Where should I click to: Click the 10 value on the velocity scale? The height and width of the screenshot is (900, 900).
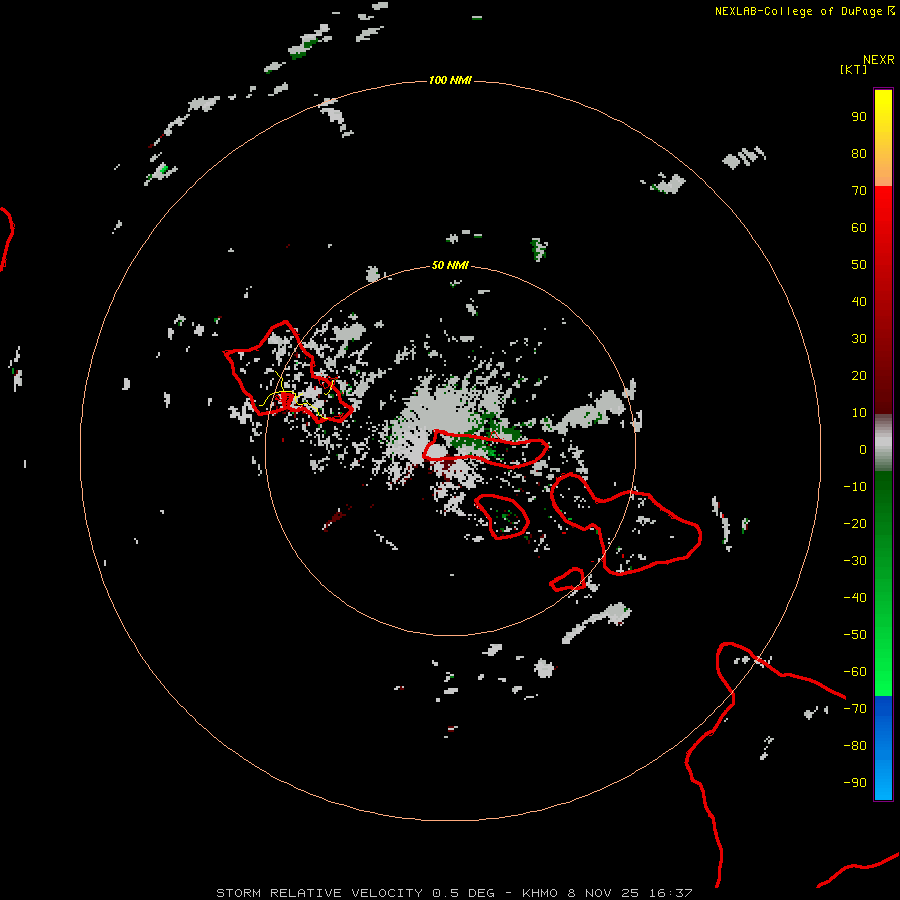click(859, 413)
